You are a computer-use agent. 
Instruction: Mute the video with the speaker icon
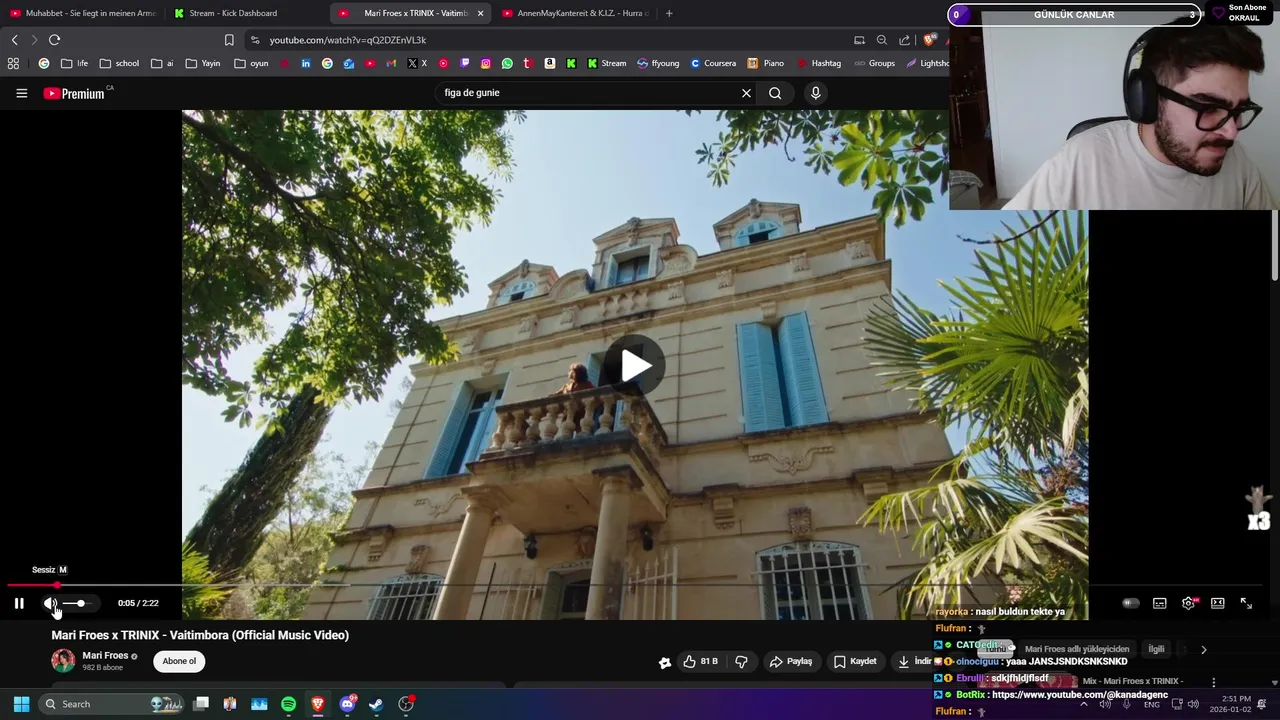(x=50, y=603)
